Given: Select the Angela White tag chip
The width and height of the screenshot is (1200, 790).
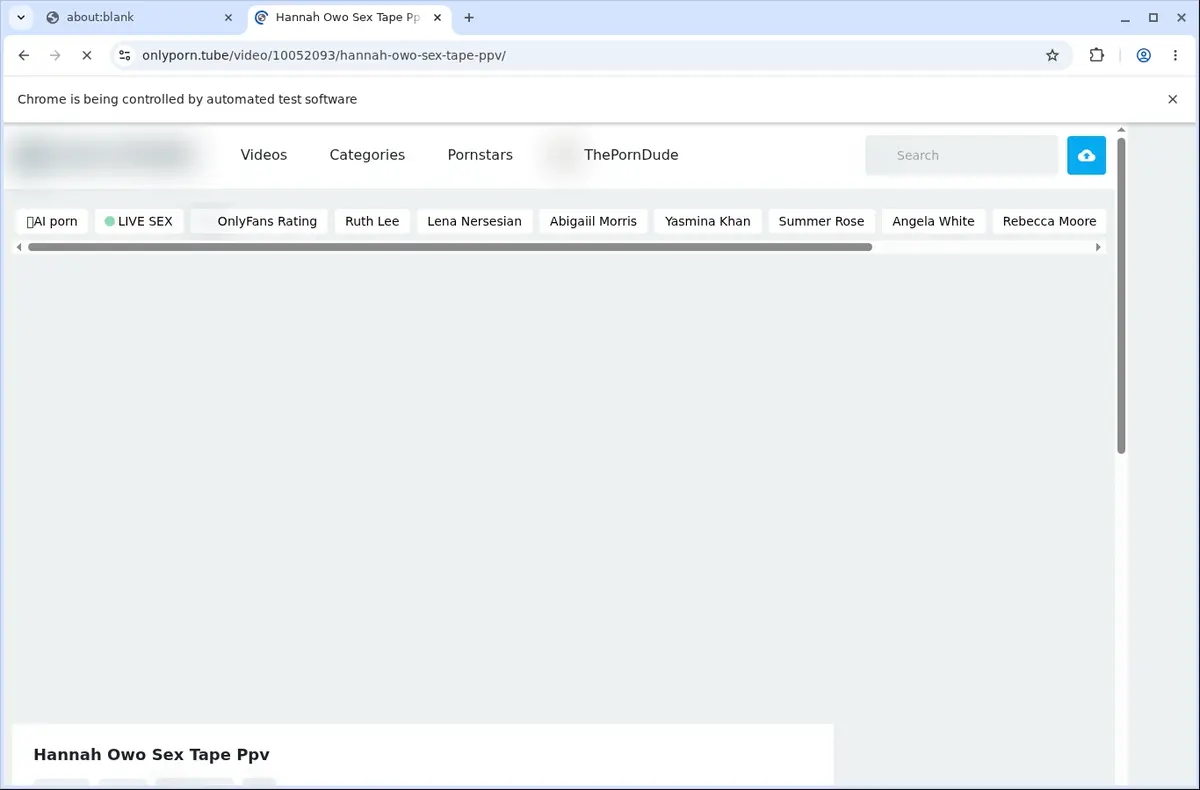Looking at the screenshot, I should [x=933, y=221].
